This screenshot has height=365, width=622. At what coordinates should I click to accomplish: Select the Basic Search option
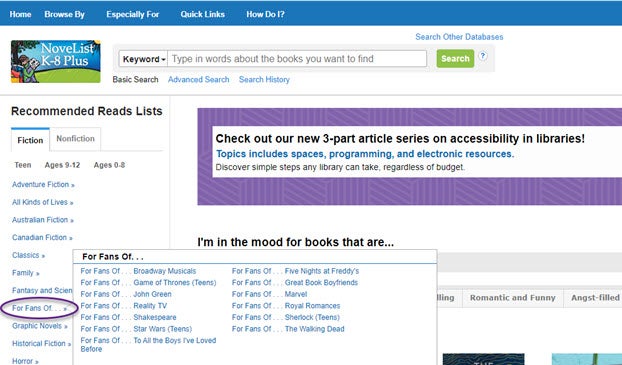tap(135, 79)
